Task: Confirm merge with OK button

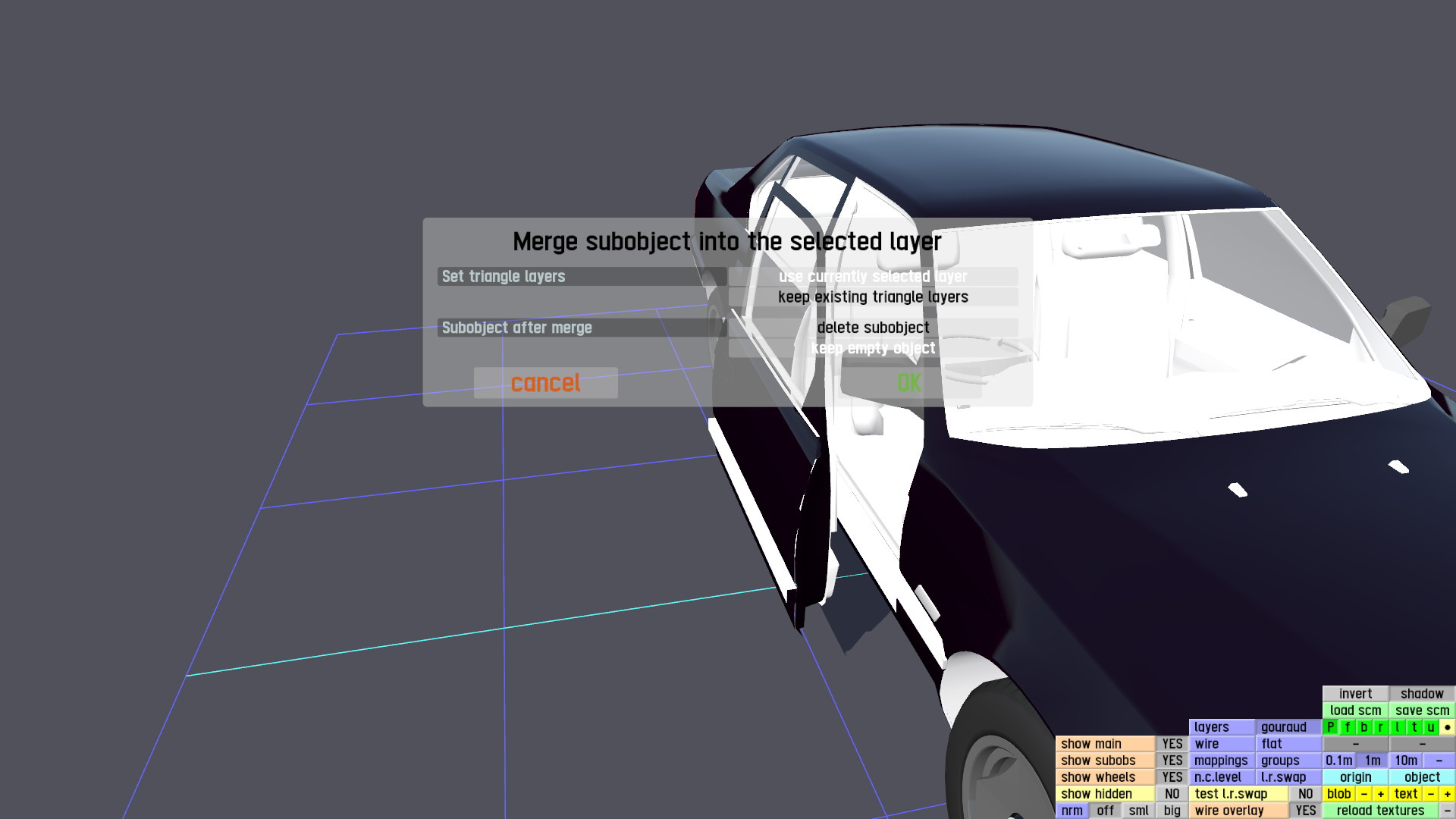Action: tap(909, 383)
